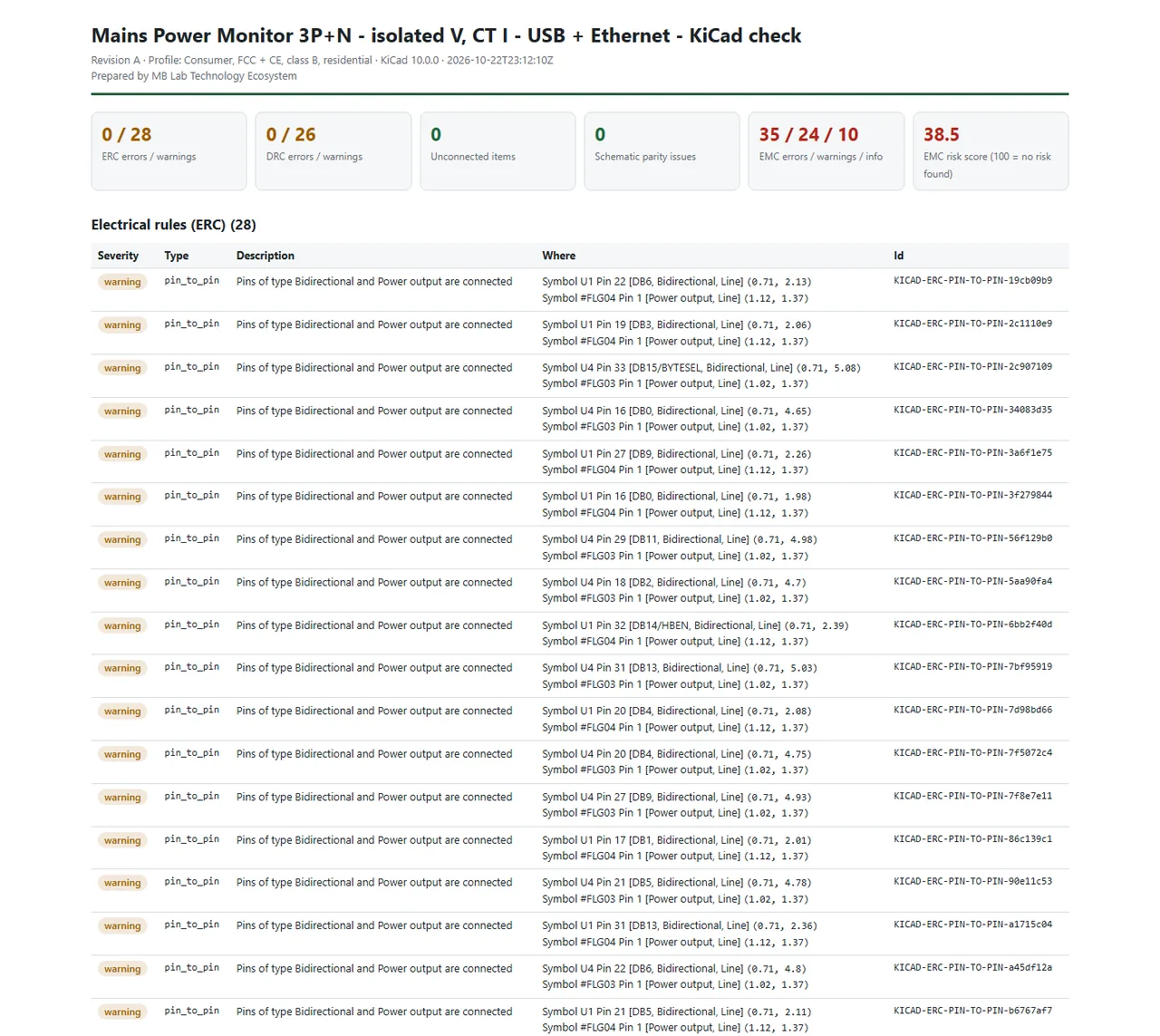The image size is (1160, 1036).
Task: Click ID KICAD-ERC-PIN-TO-PIN-56f129b0
Action: point(973,538)
